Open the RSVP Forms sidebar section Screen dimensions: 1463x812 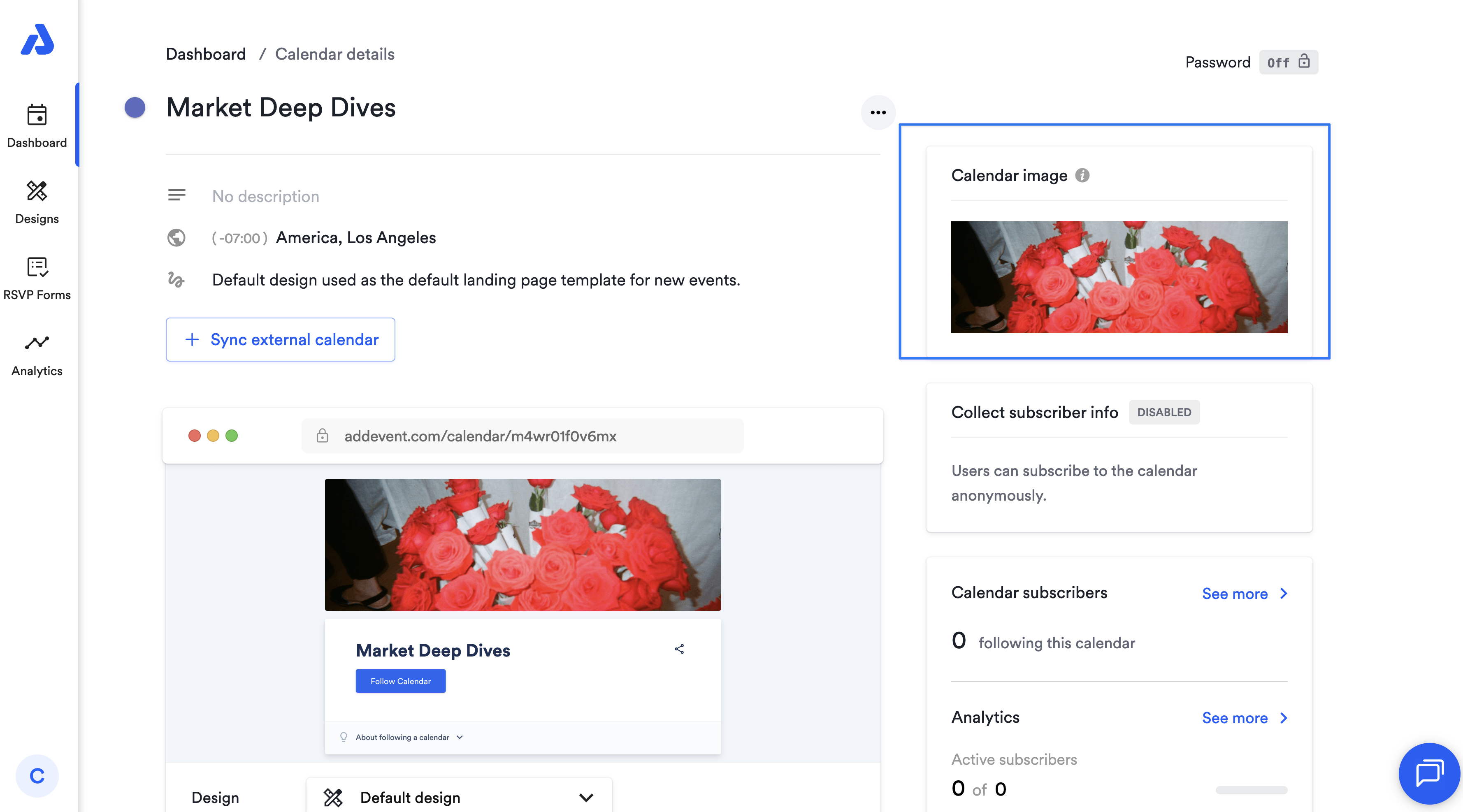pyautogui.click(x=37, y=278)
